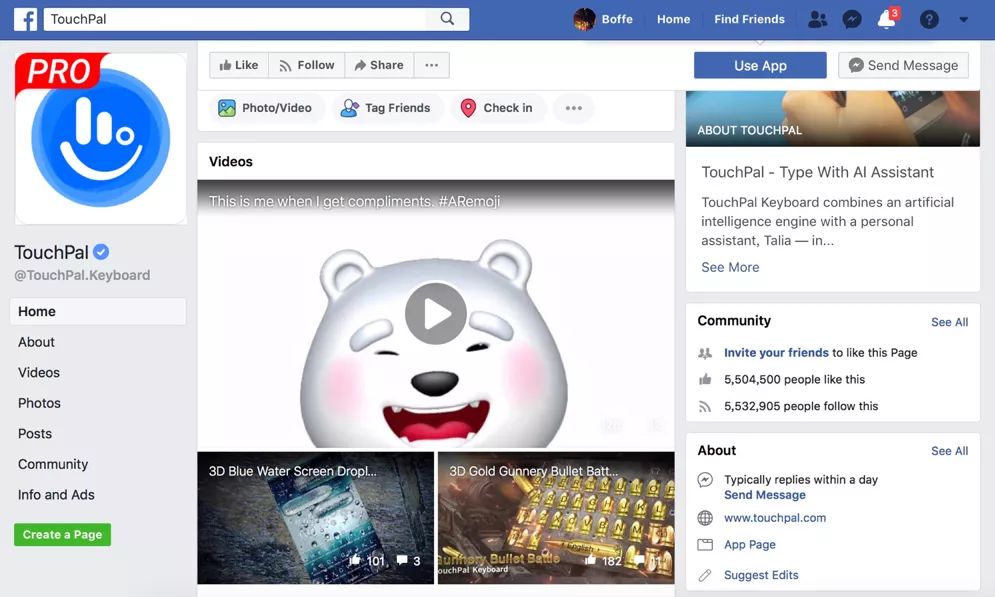This screenshot has height=597, width=995.
Task: Open the 3D Blue Water Screen video thumbnail
Action: point(315,518)
